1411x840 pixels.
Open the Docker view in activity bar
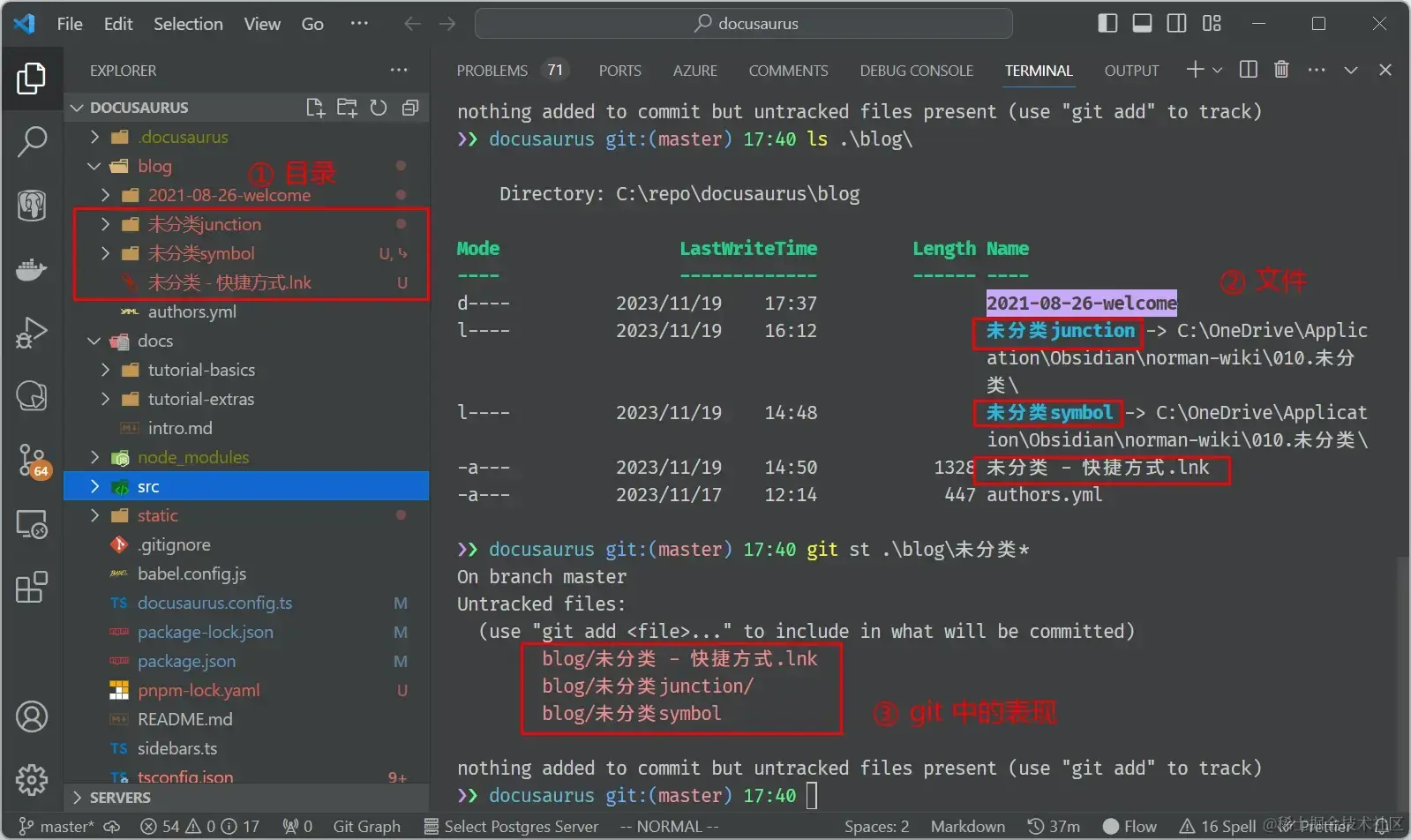point(32,269)
